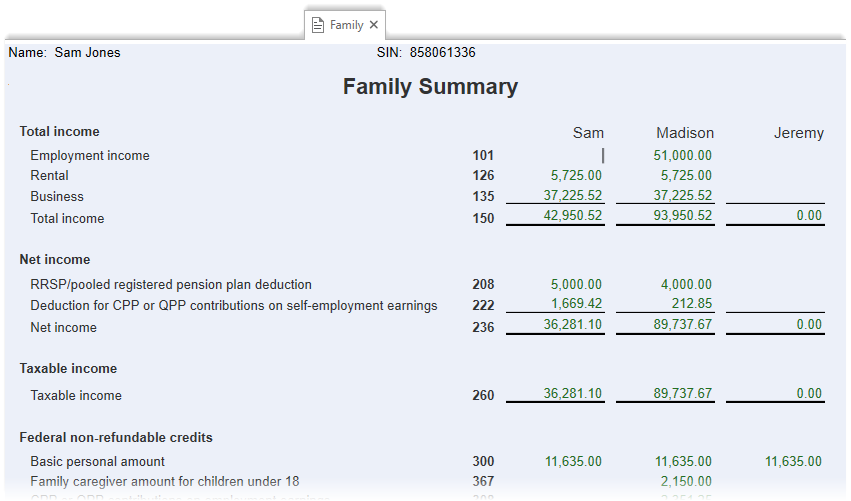
Task: Select the Family tab label
Action: 346,25
